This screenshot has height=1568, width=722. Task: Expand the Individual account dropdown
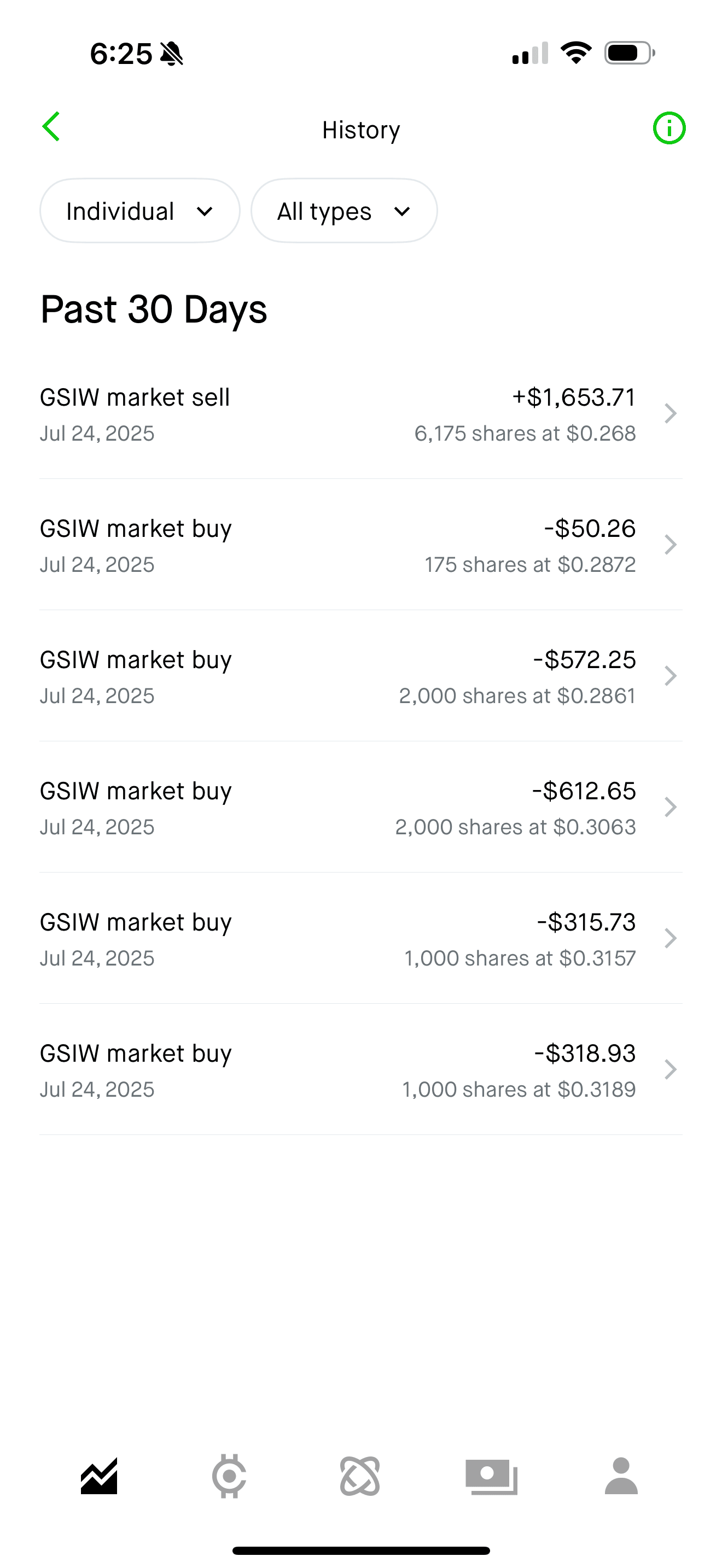pos(140,211)
